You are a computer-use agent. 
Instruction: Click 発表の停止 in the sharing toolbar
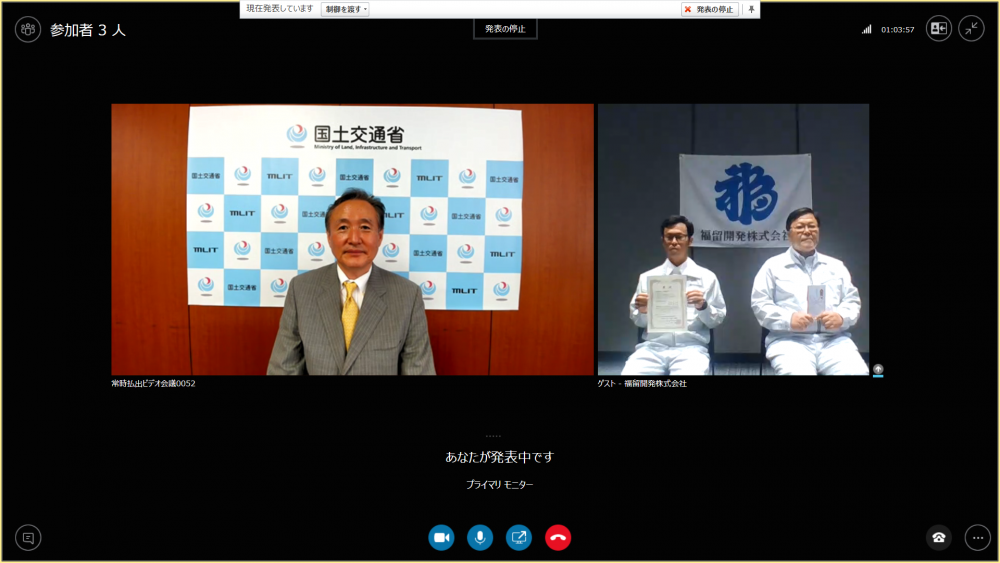pyautogui.click(x=710, y=9)
